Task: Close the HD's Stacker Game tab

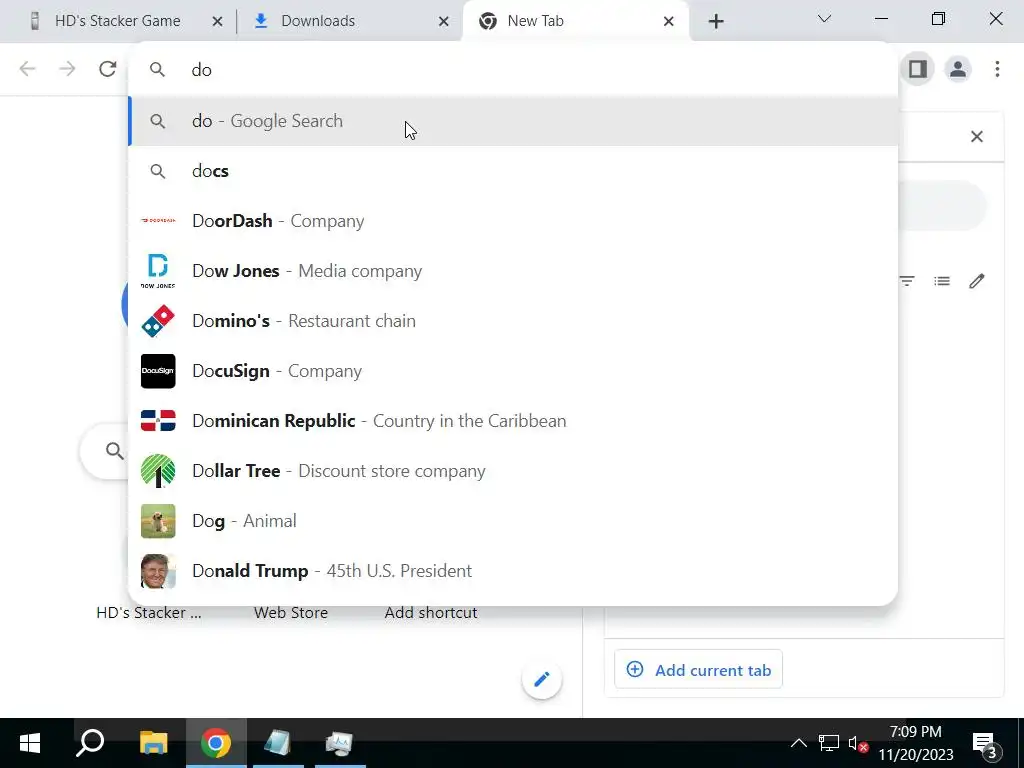Action: click(217, 22)
